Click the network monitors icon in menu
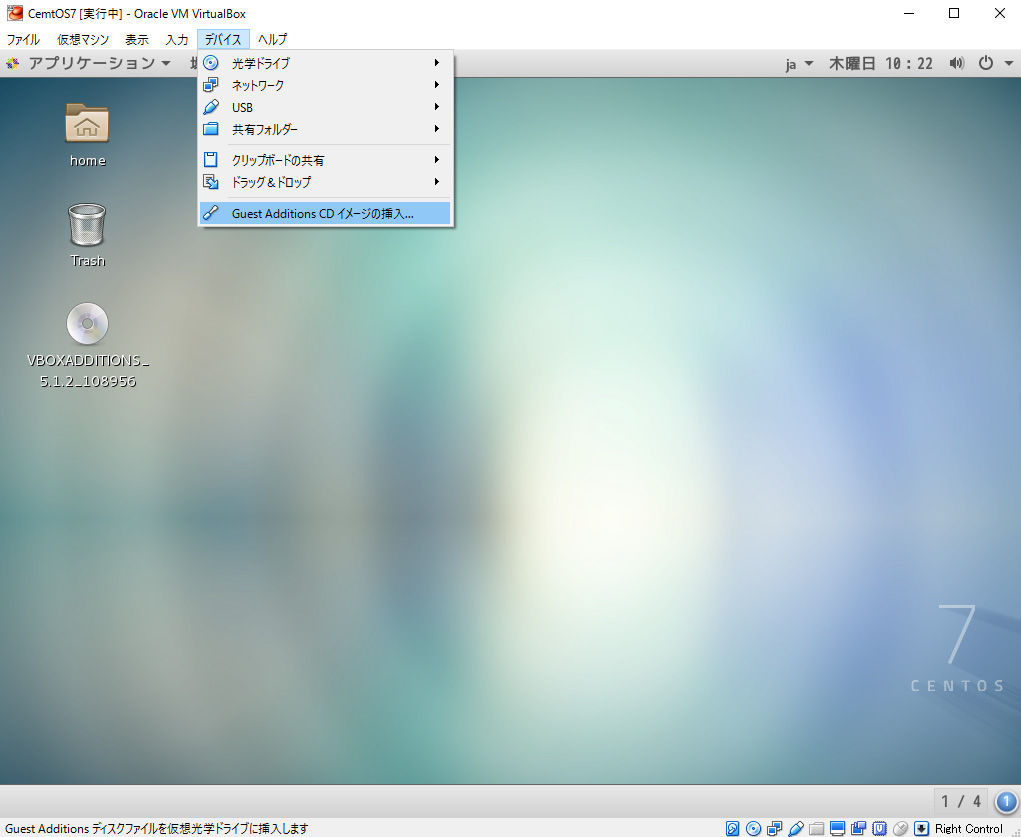The width and height of the screenshot is (1021, 837). tap(210, 85)
